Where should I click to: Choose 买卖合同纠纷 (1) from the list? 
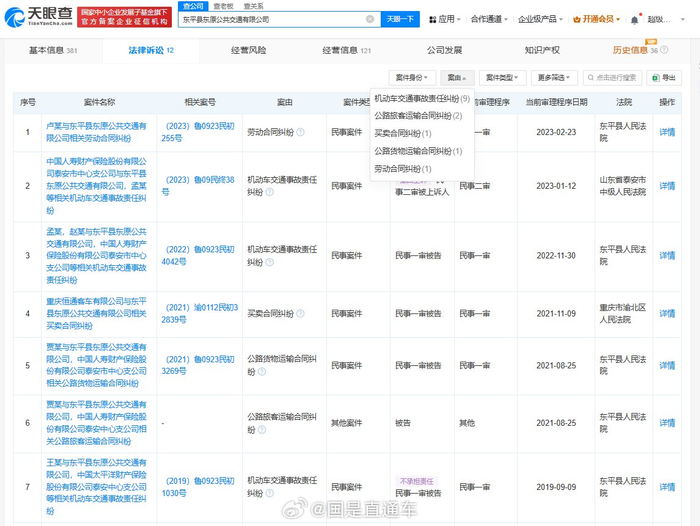click(402, 133)
